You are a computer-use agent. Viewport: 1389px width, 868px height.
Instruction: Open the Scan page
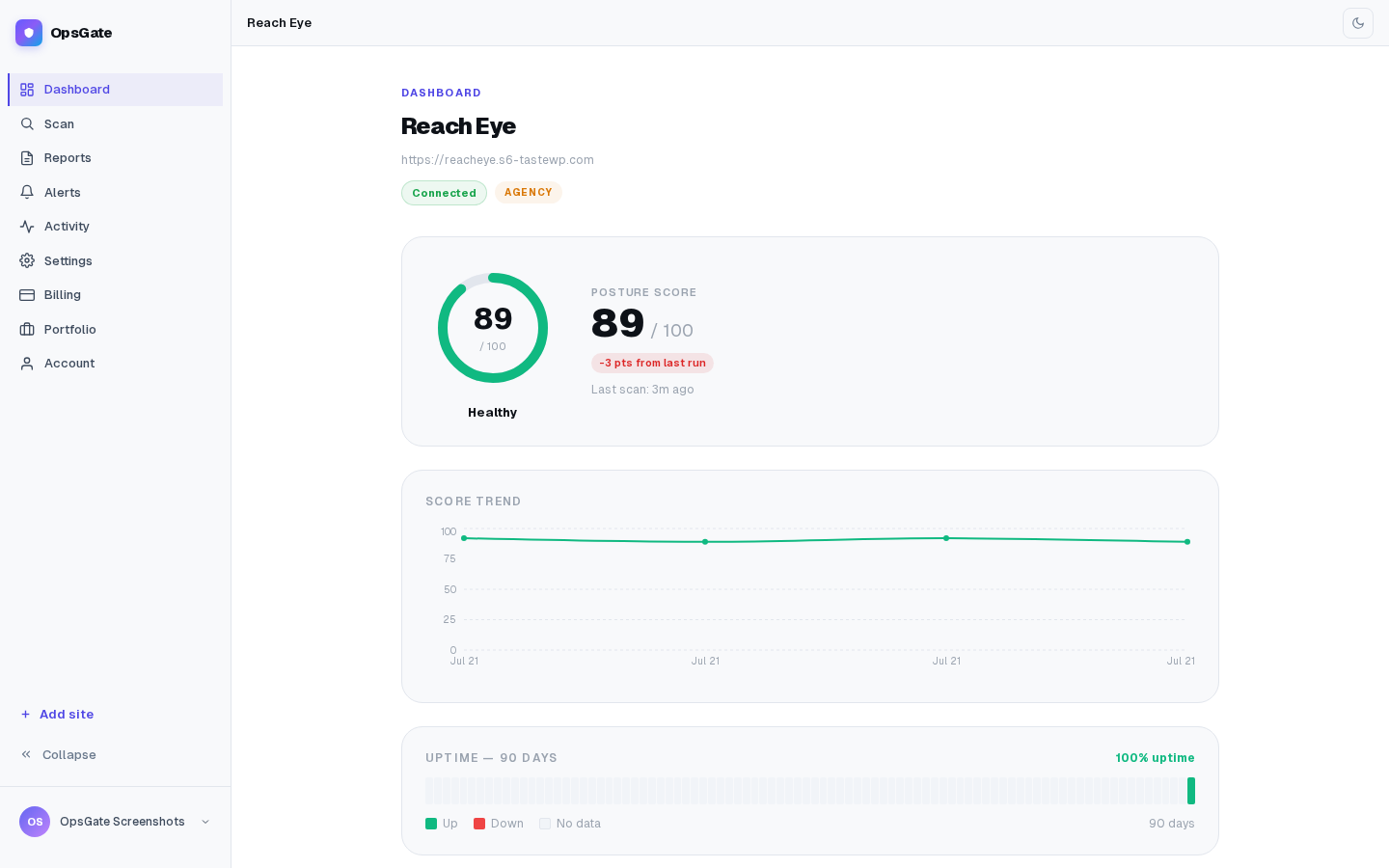(x=116, y=123)
